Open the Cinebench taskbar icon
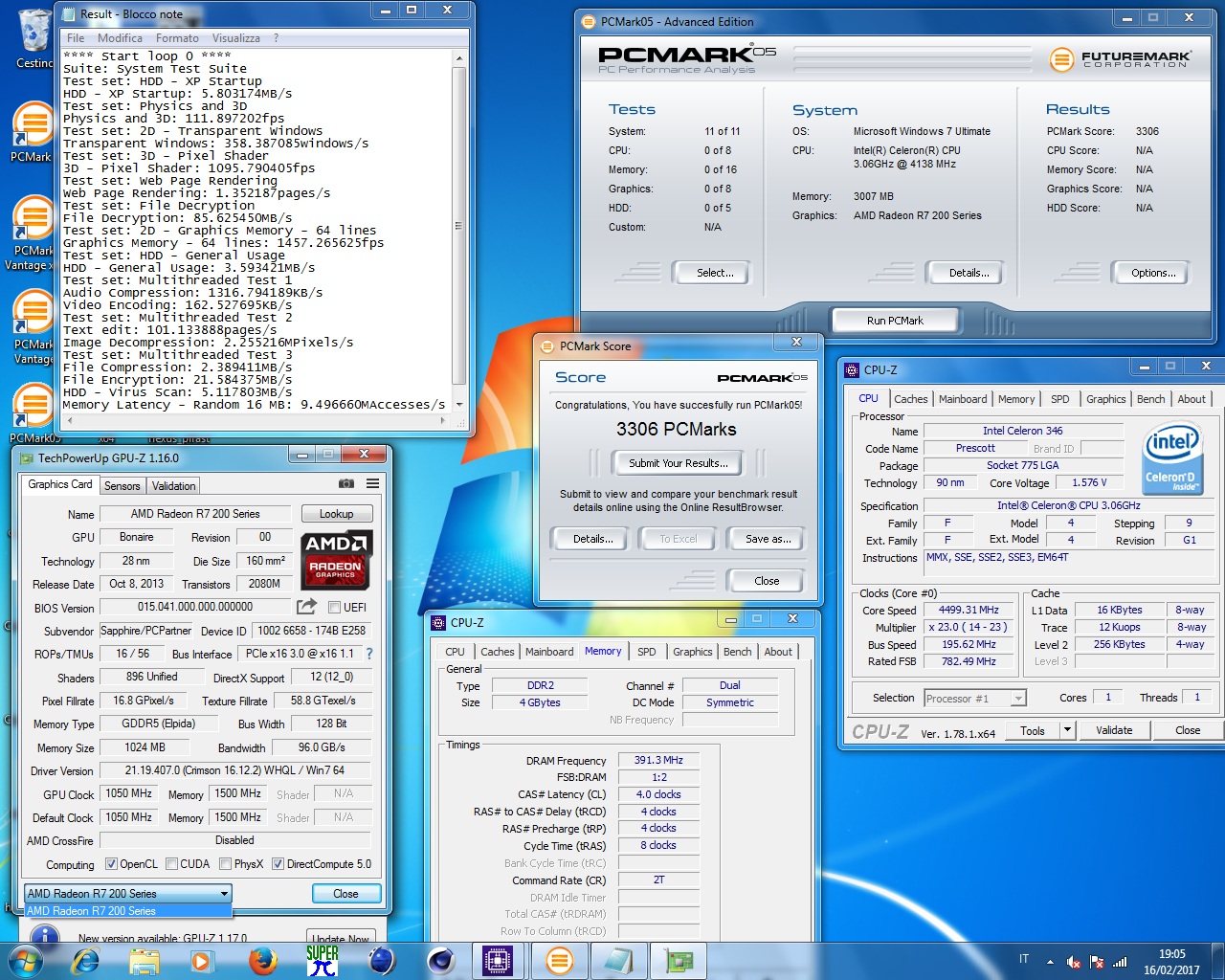 pos(440,960)
